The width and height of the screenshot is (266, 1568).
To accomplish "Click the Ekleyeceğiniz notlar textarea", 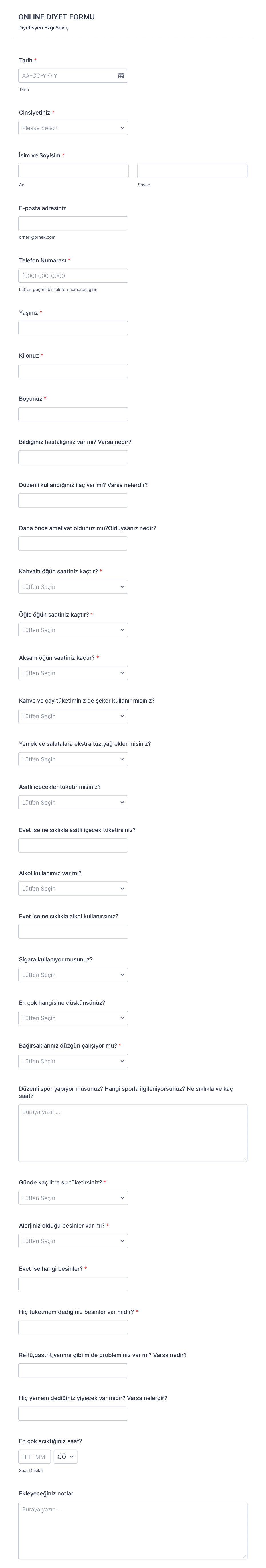I will [133, 1530].
